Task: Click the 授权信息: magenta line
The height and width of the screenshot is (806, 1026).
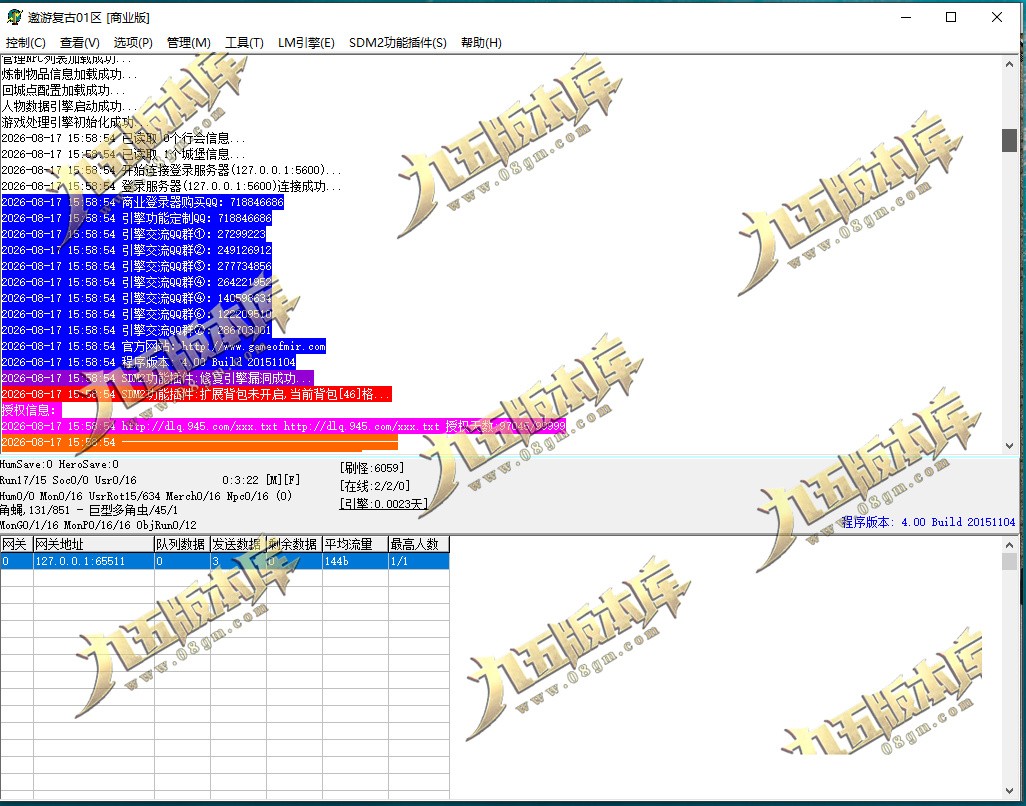Action: coord(31,410)
